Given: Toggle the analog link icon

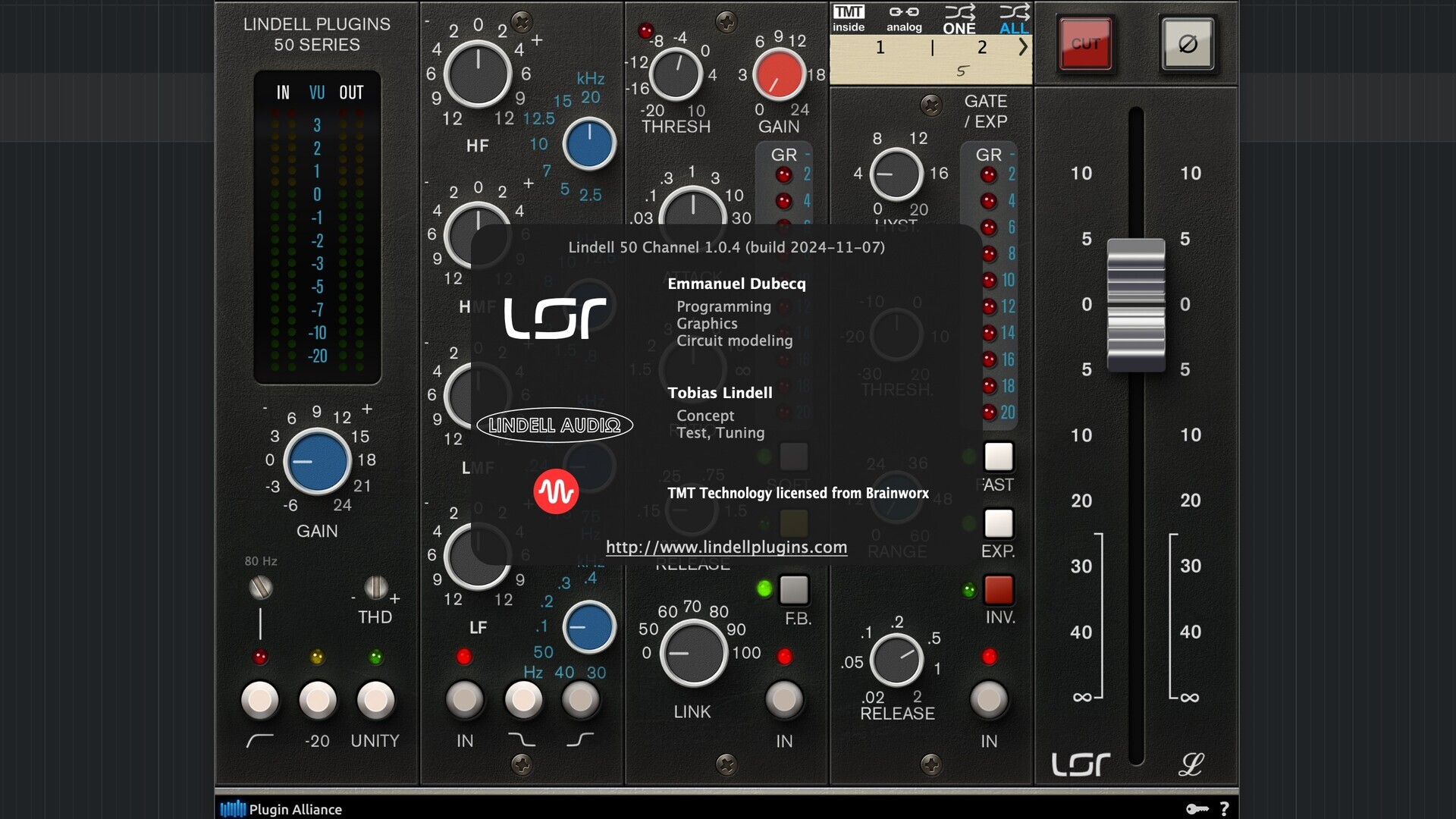Looking at the screenshot, I should [x=904, y=18].
